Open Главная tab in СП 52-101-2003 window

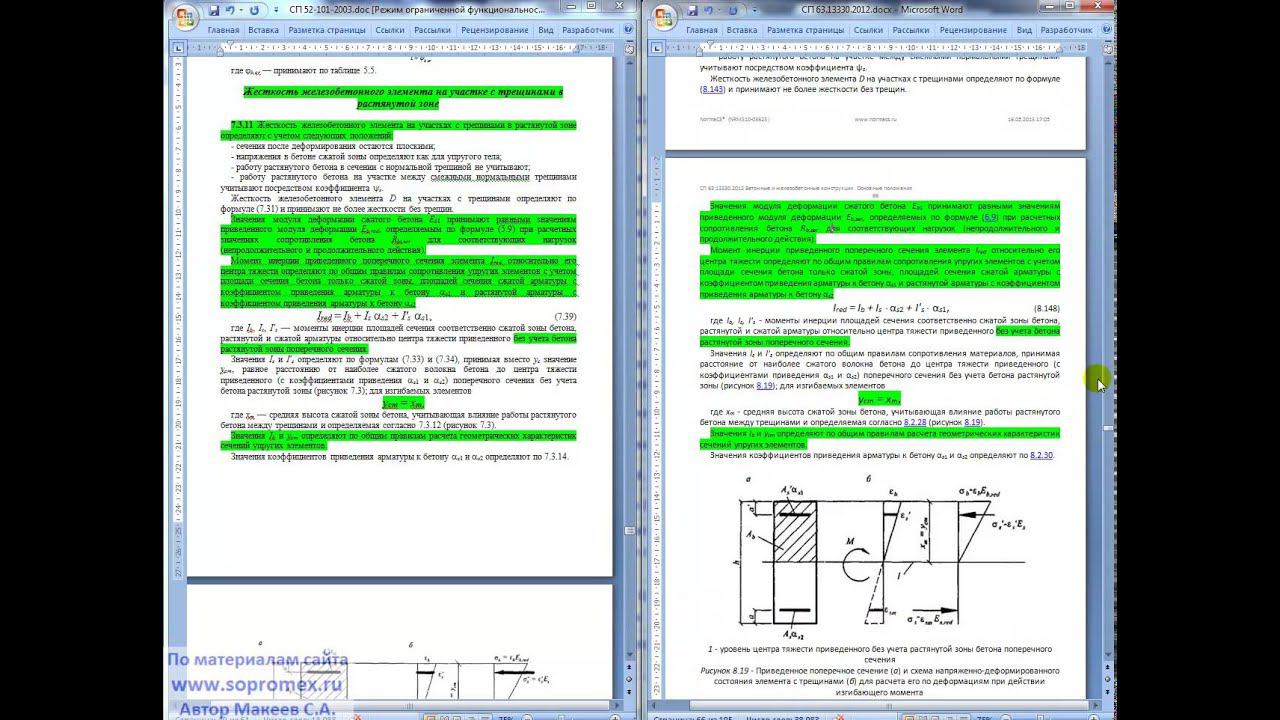(223, 30)
